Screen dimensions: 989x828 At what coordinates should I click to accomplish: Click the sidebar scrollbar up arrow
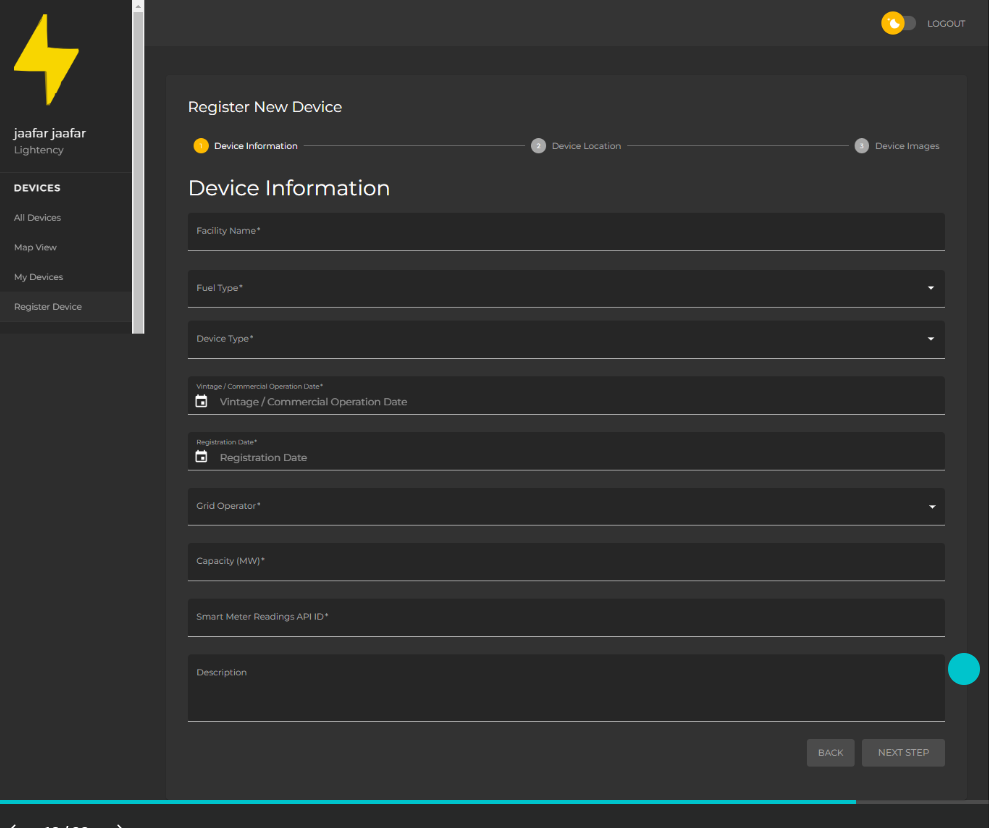click(x=138, y=6)
